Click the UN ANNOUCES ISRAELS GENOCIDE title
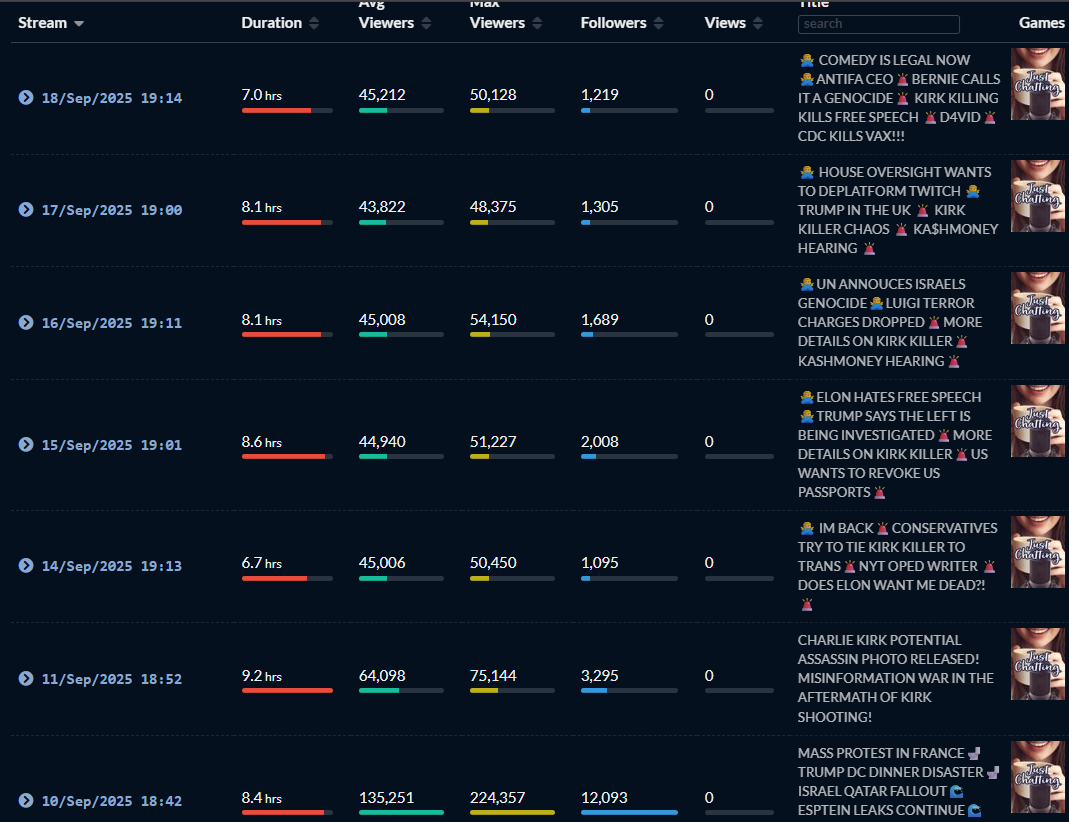Viewport: 1069px width, 822px height. coord(890,322)
